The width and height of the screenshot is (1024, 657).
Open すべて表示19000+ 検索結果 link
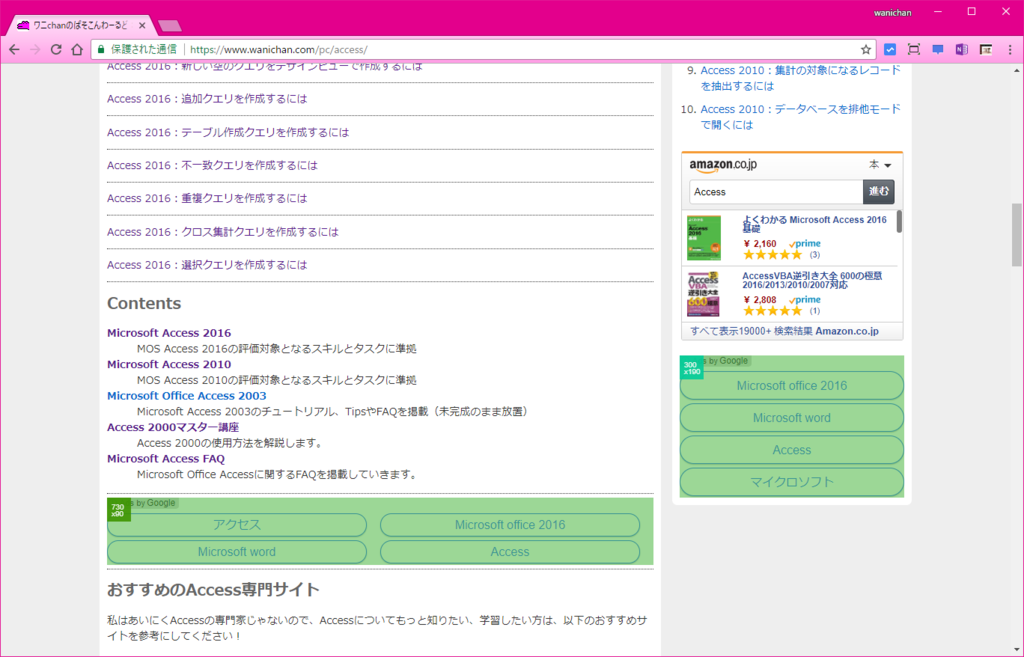tap(784, 331)
